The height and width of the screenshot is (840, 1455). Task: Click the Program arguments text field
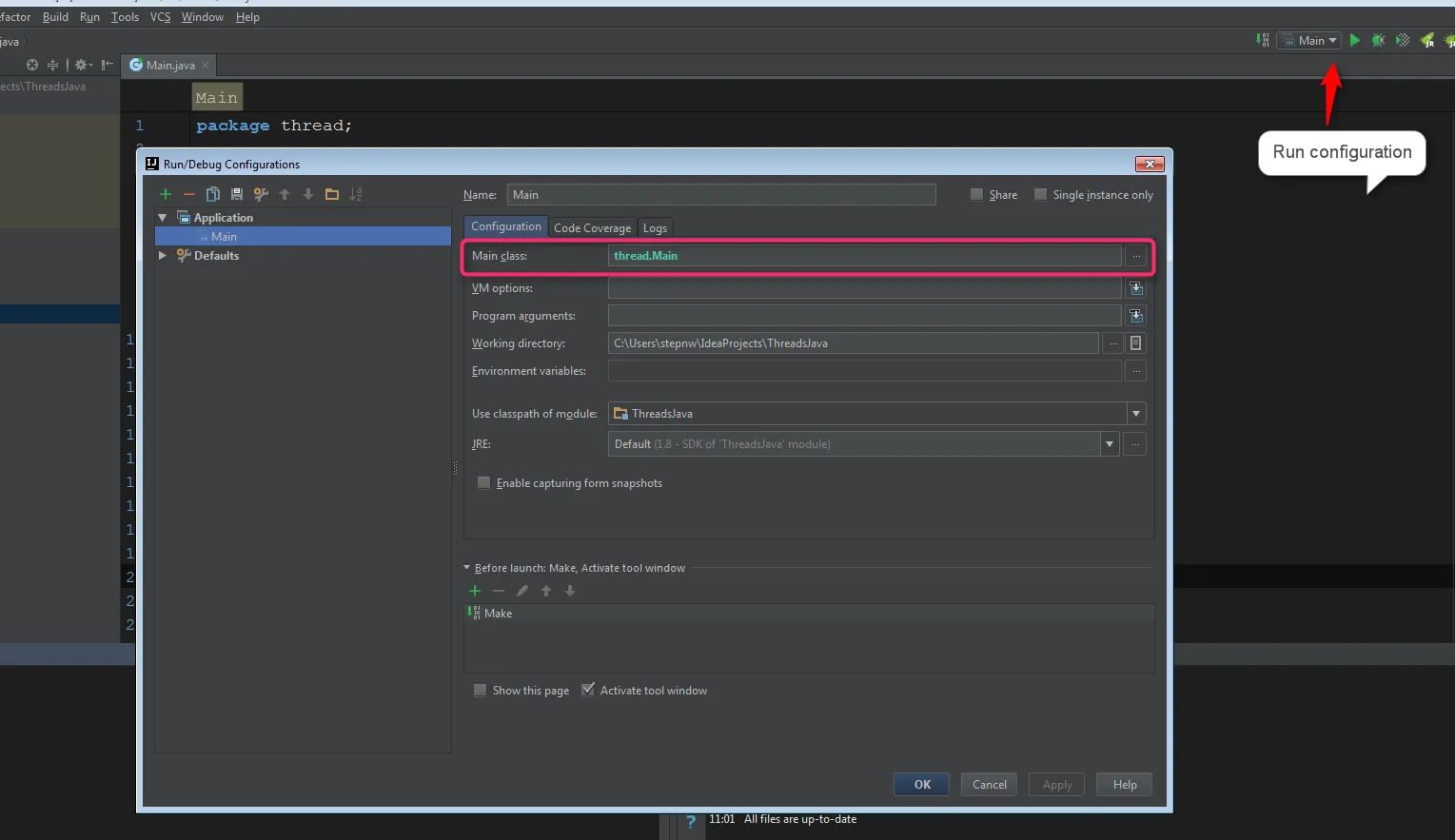tap(864, 316)
